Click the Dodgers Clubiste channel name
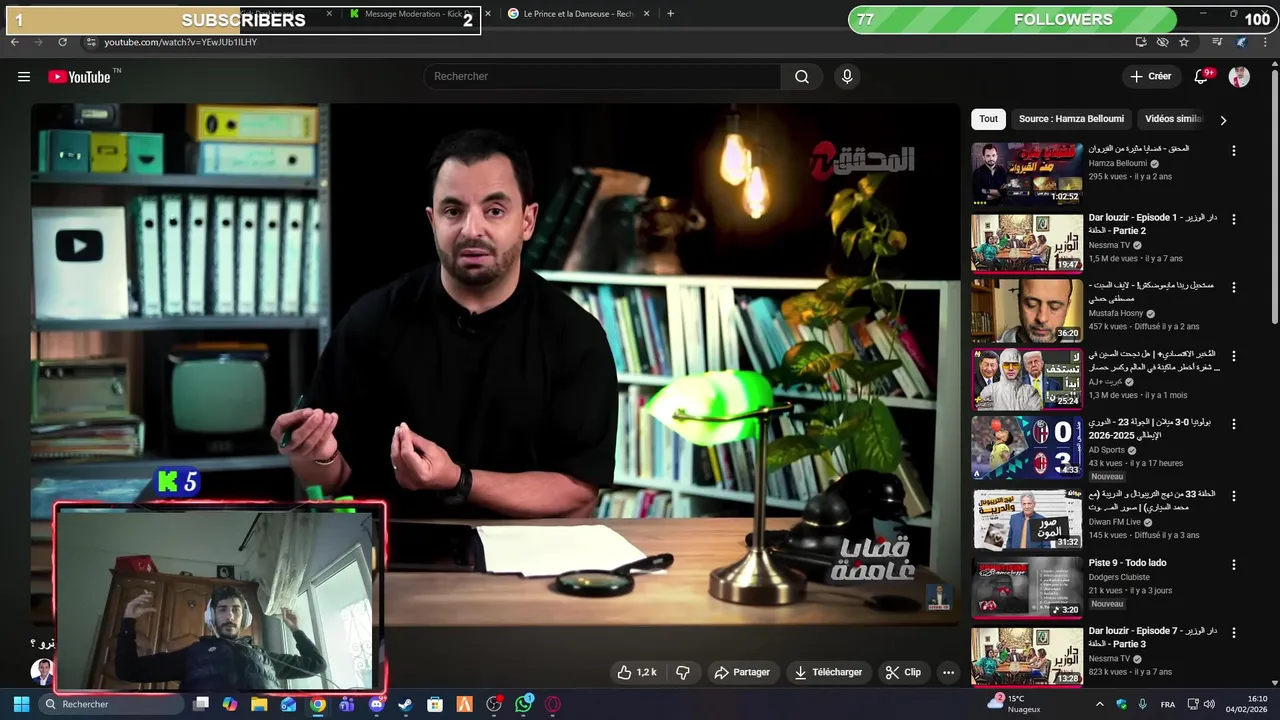Viewport: 1280px width, 720px height. tap(1119, 577)
